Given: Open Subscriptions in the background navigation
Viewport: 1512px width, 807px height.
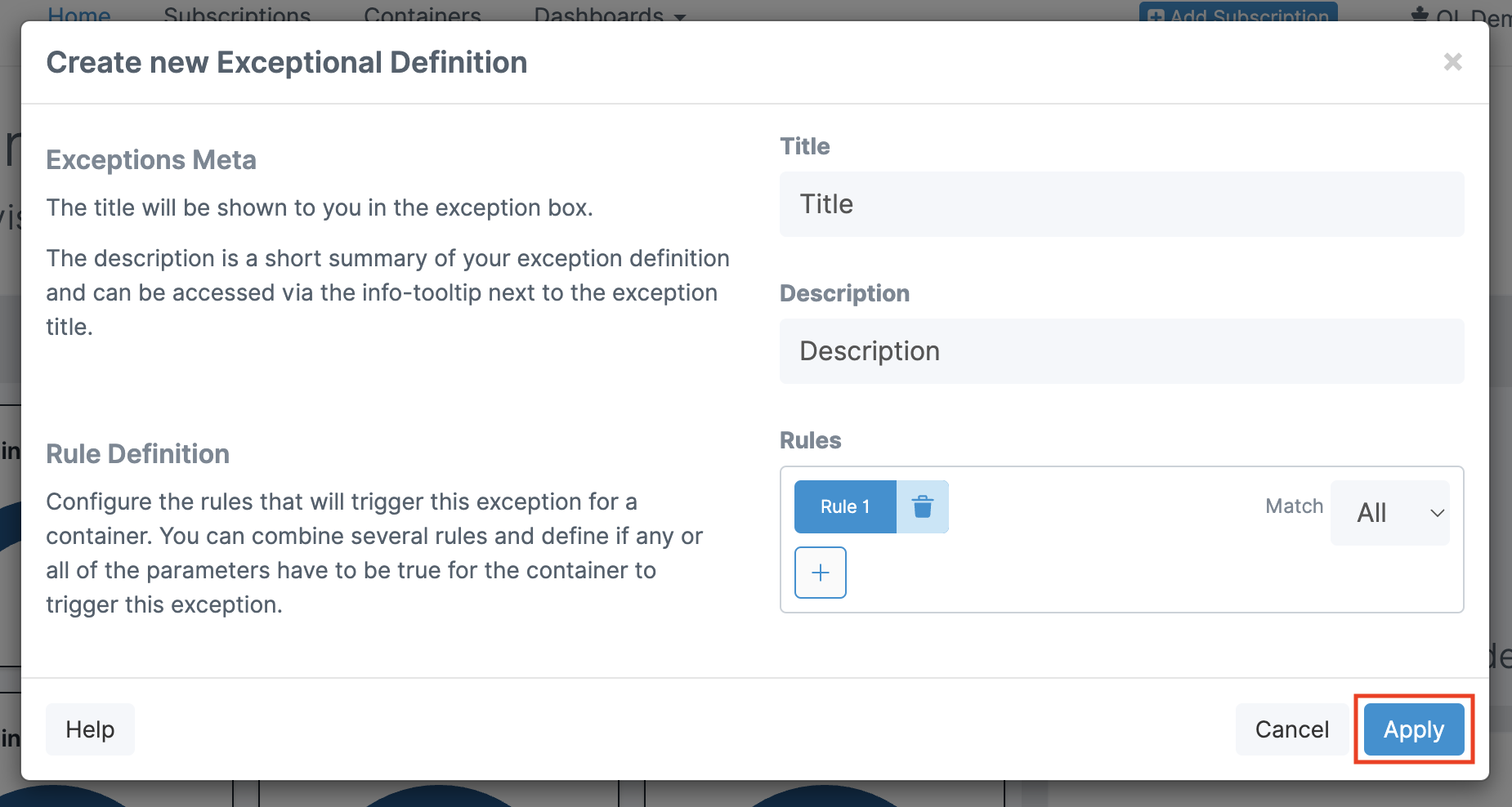Looking at the screenshot, I should pos(237,14).
